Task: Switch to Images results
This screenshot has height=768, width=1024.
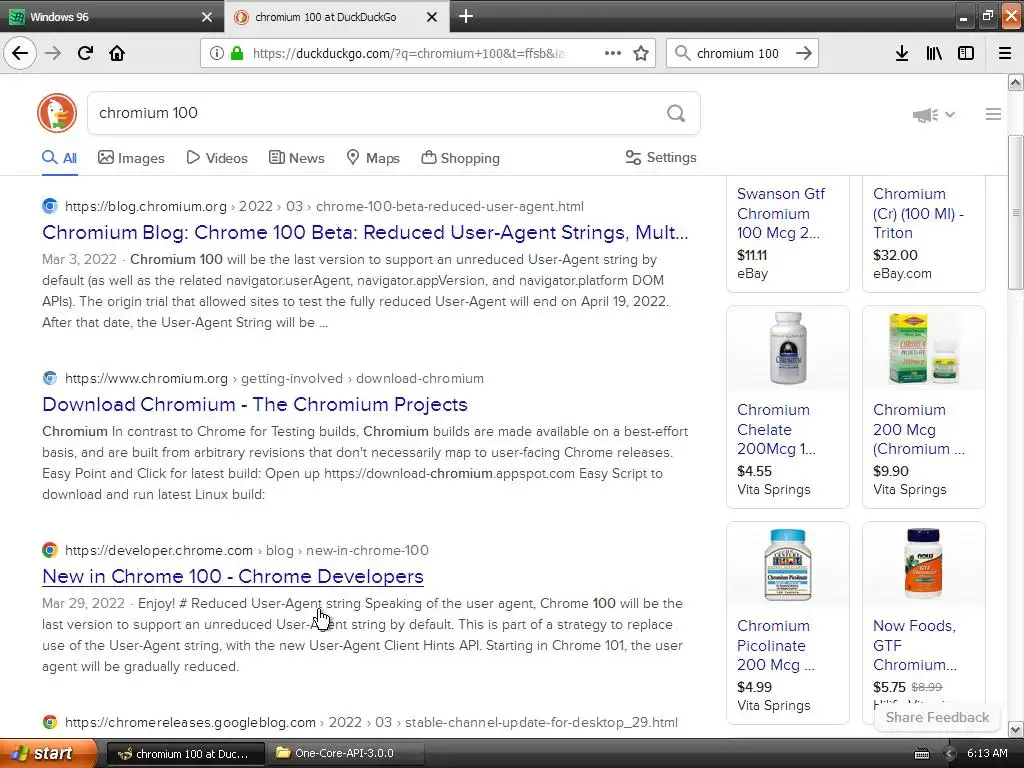Action: click(x=131, y=158)
